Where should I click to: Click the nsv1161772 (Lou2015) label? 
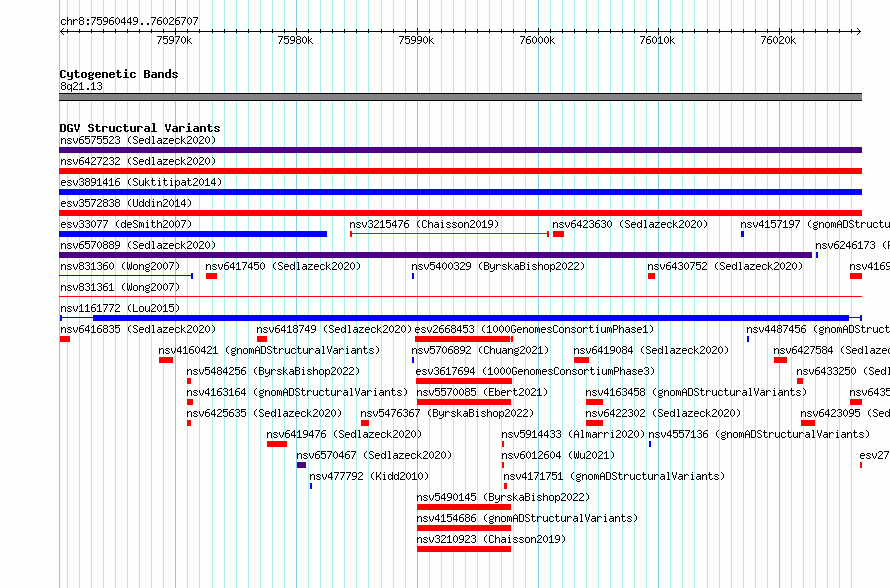pos(120,308)
